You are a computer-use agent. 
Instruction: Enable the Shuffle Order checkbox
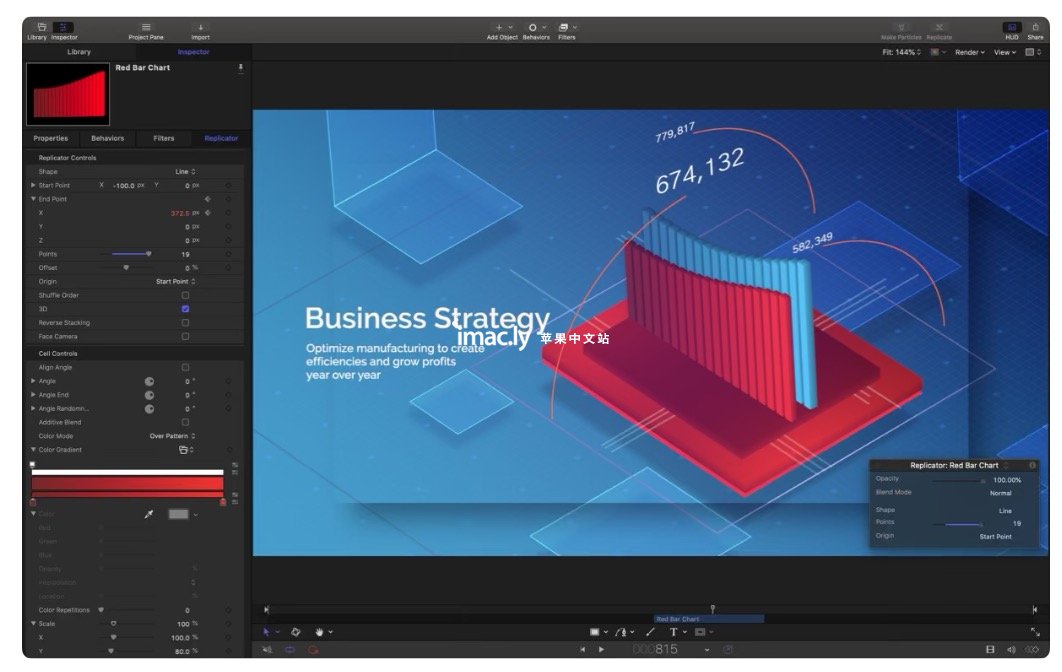(x=186, y=295)
